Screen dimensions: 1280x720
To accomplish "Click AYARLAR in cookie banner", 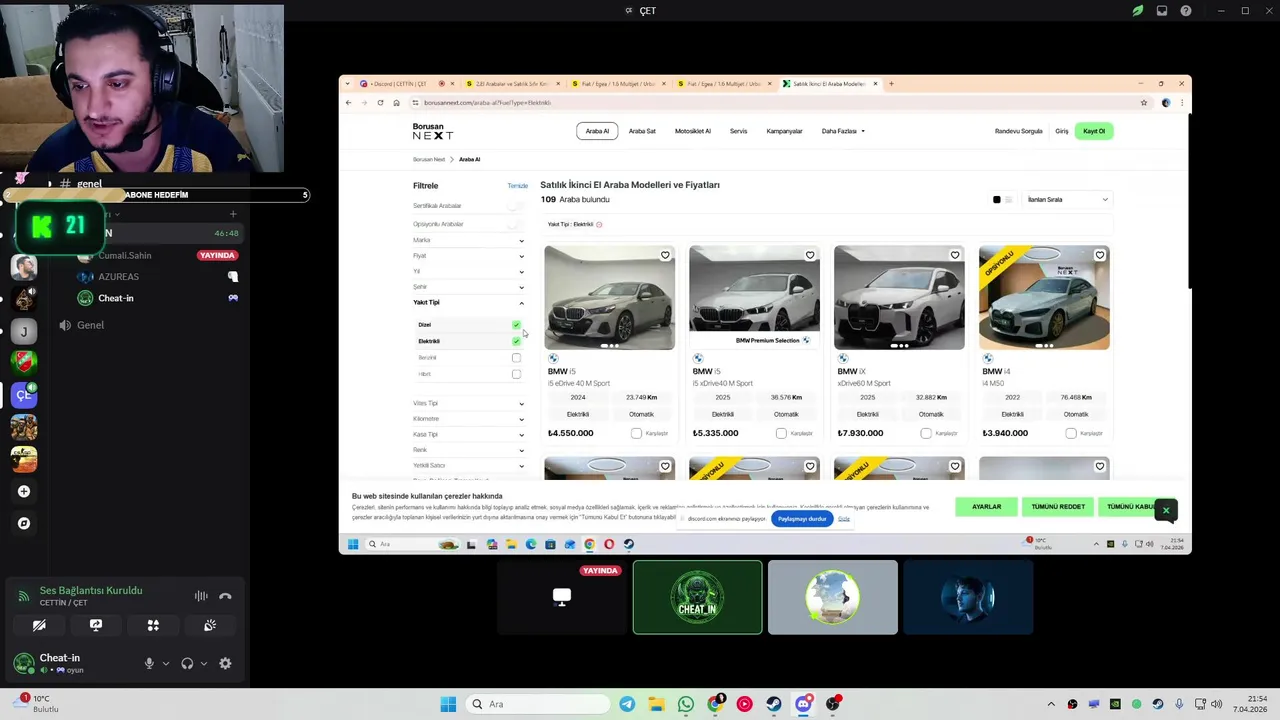I will click(986, 507).
